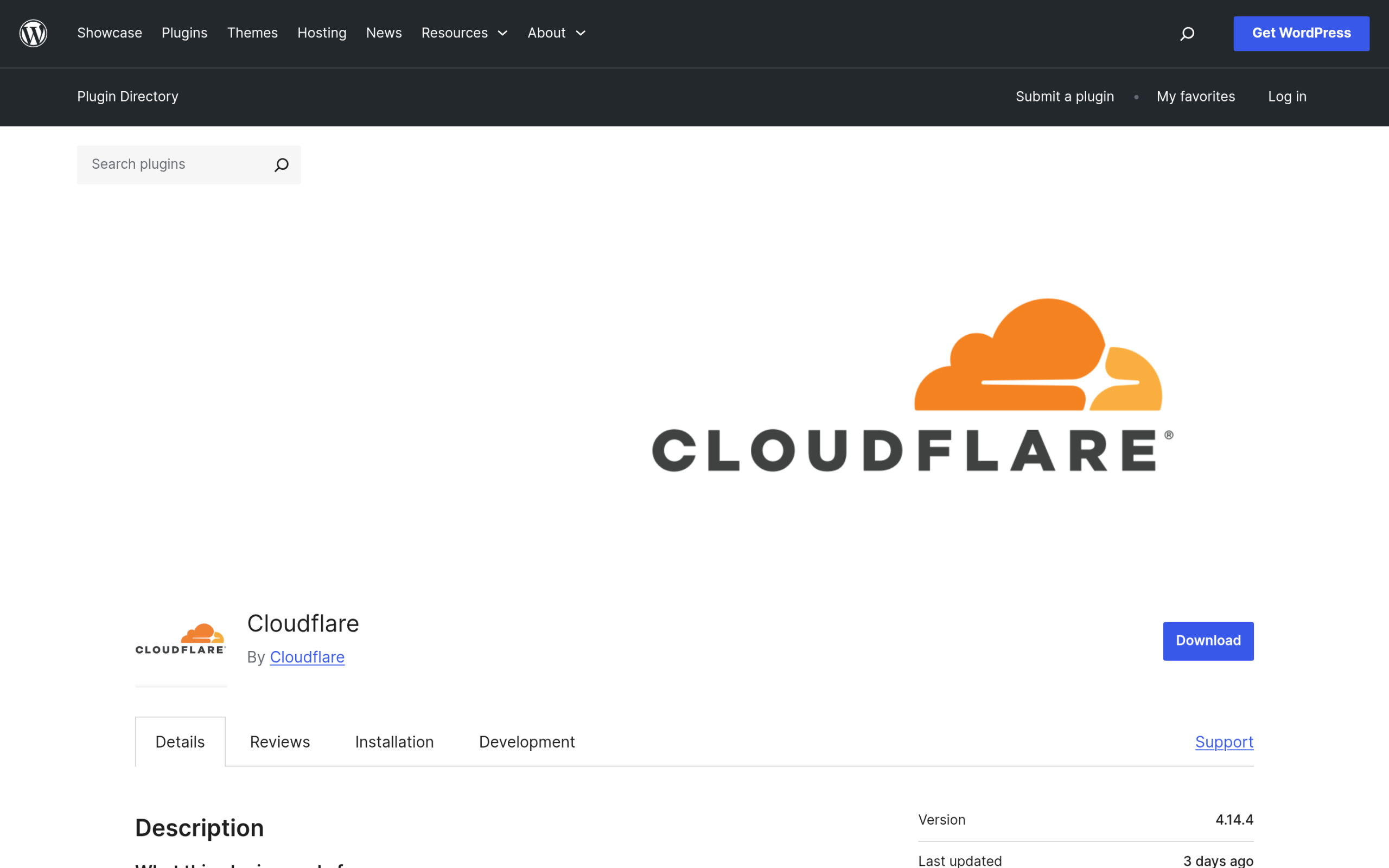Viewport: 1389px width, 868px height.
Task: Open the header site search icon
Action: tap(1187, 34)
